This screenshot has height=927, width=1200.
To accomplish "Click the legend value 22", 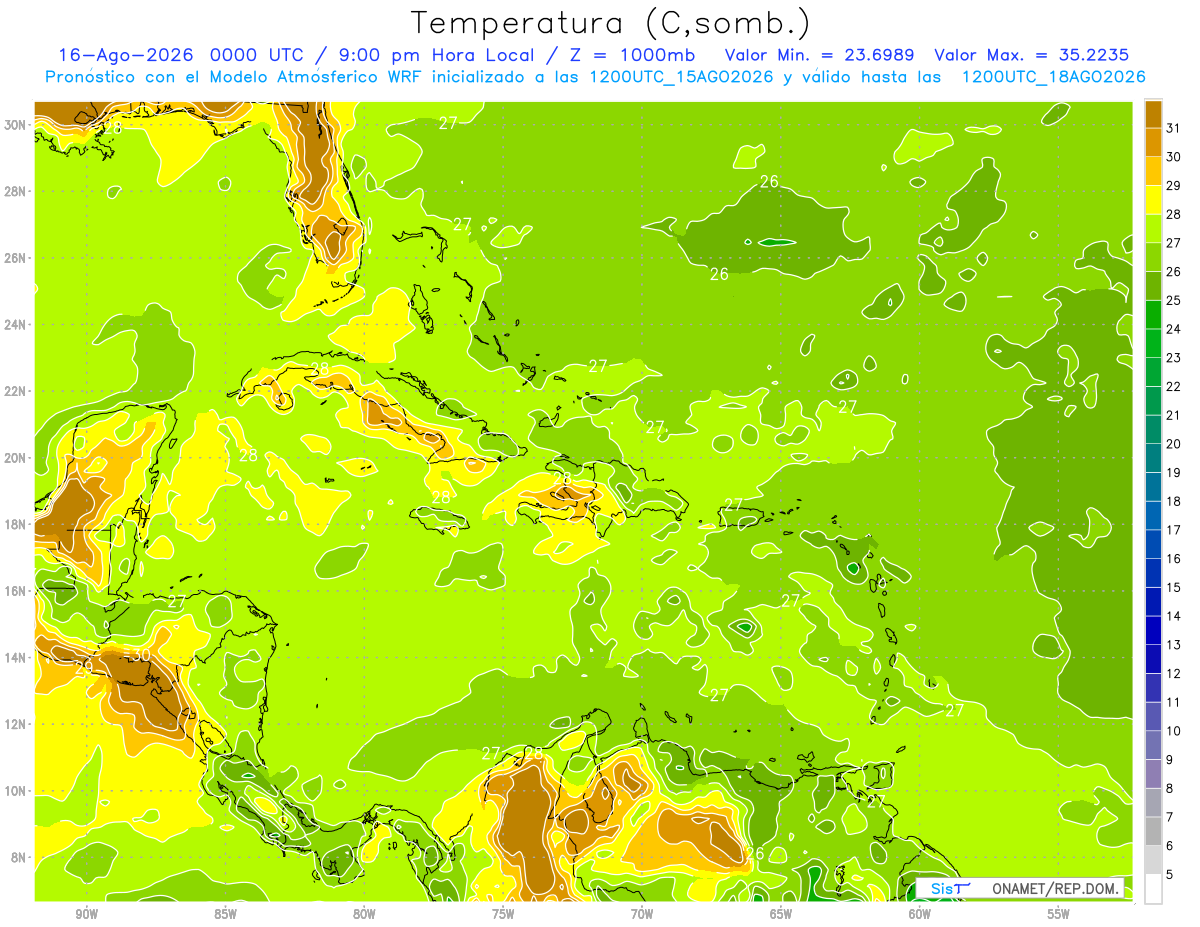I will pyautogui.click(x=1174, y=386).
